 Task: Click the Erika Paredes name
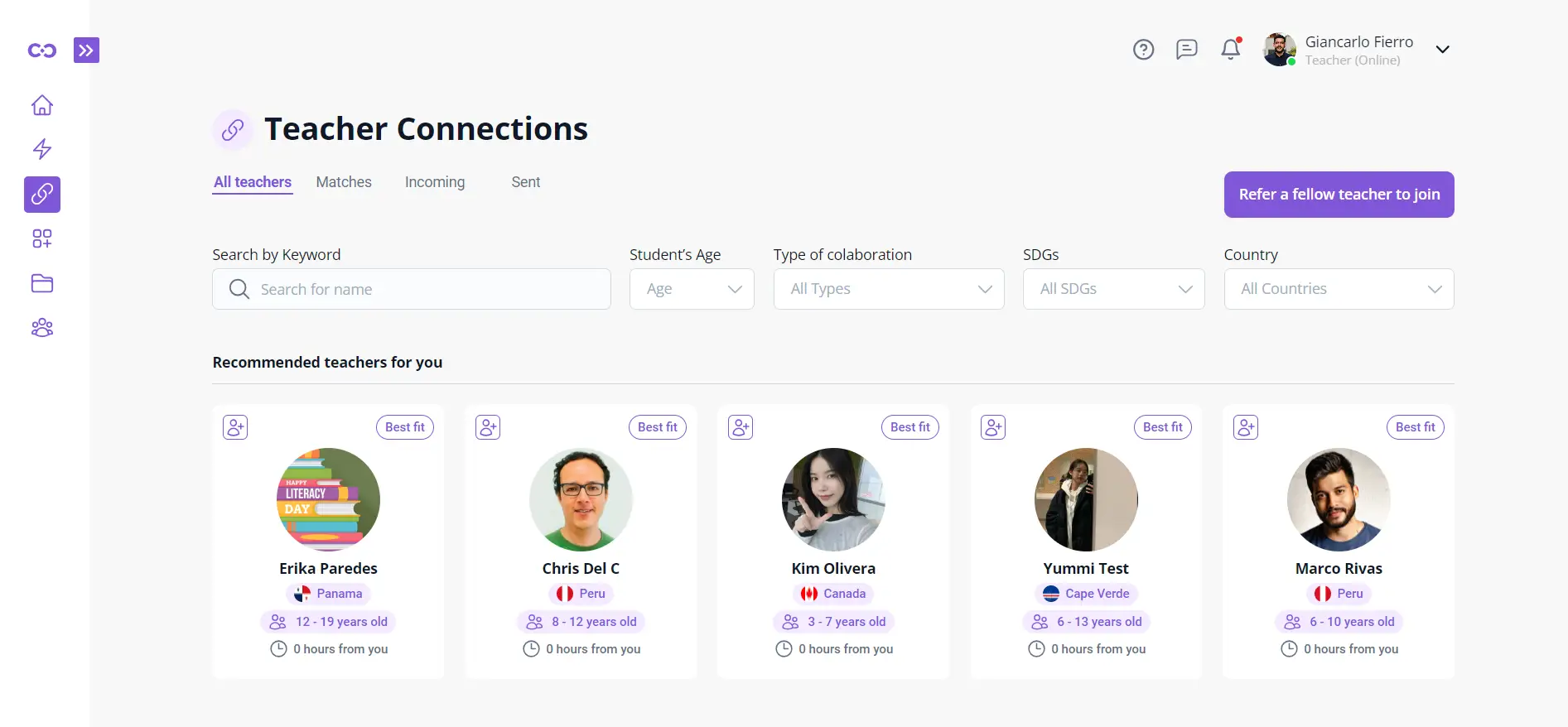[328, 569]
